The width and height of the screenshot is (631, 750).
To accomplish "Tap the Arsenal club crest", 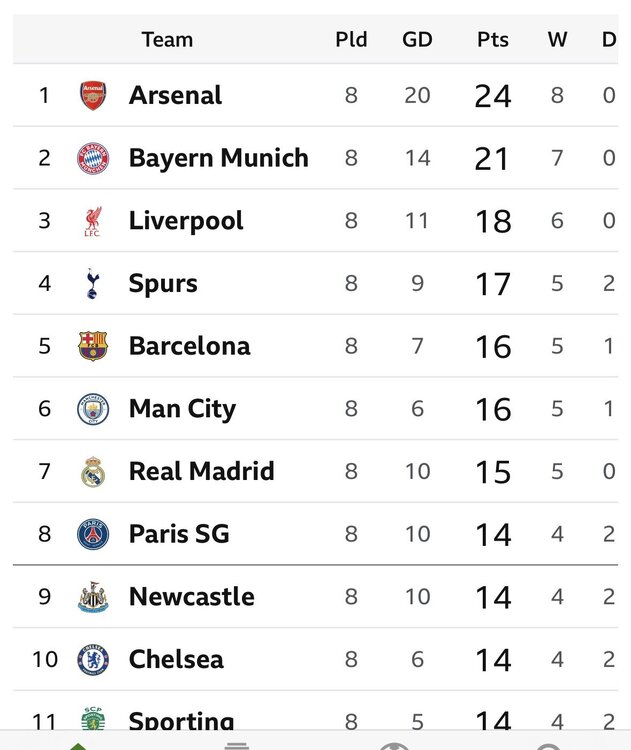I will pos(93,95).
